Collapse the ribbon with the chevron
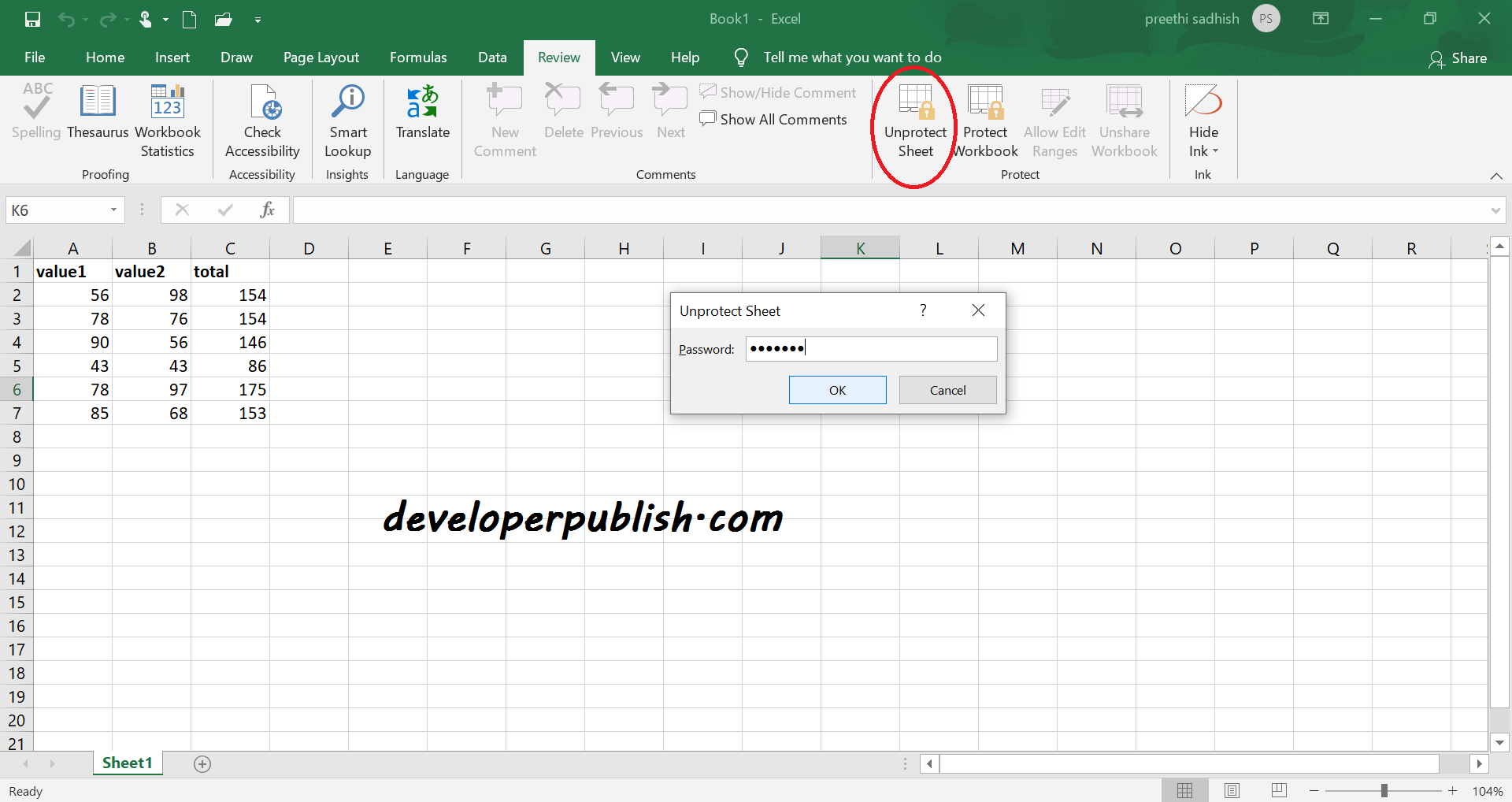The image size is (1512, 802). click(1497, 176)
